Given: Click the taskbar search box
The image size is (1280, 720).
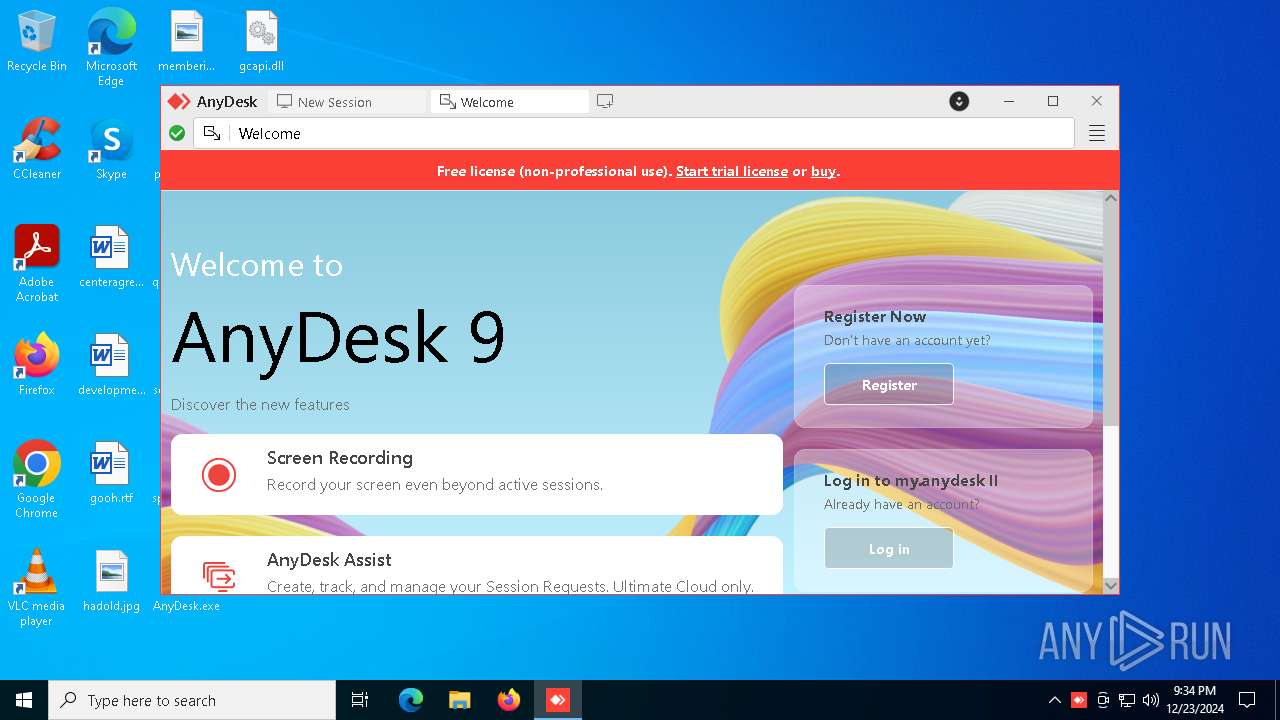Looking at the screenshot, I should [x=192, y=700].
